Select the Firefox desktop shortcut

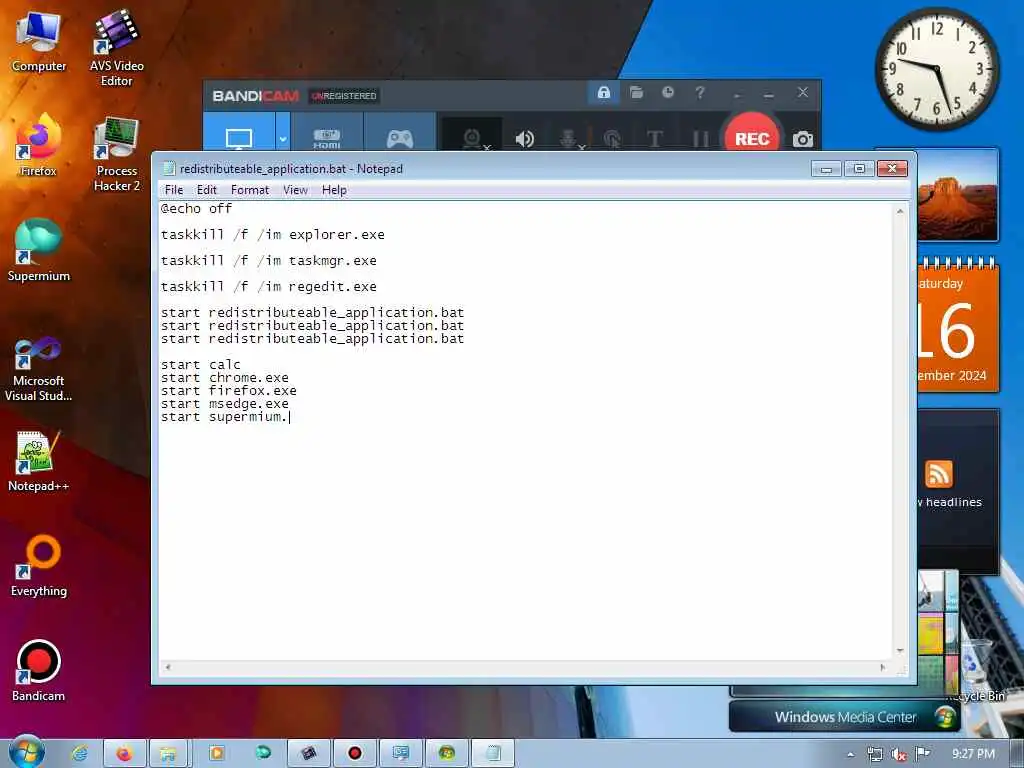[x=39, y=145]
